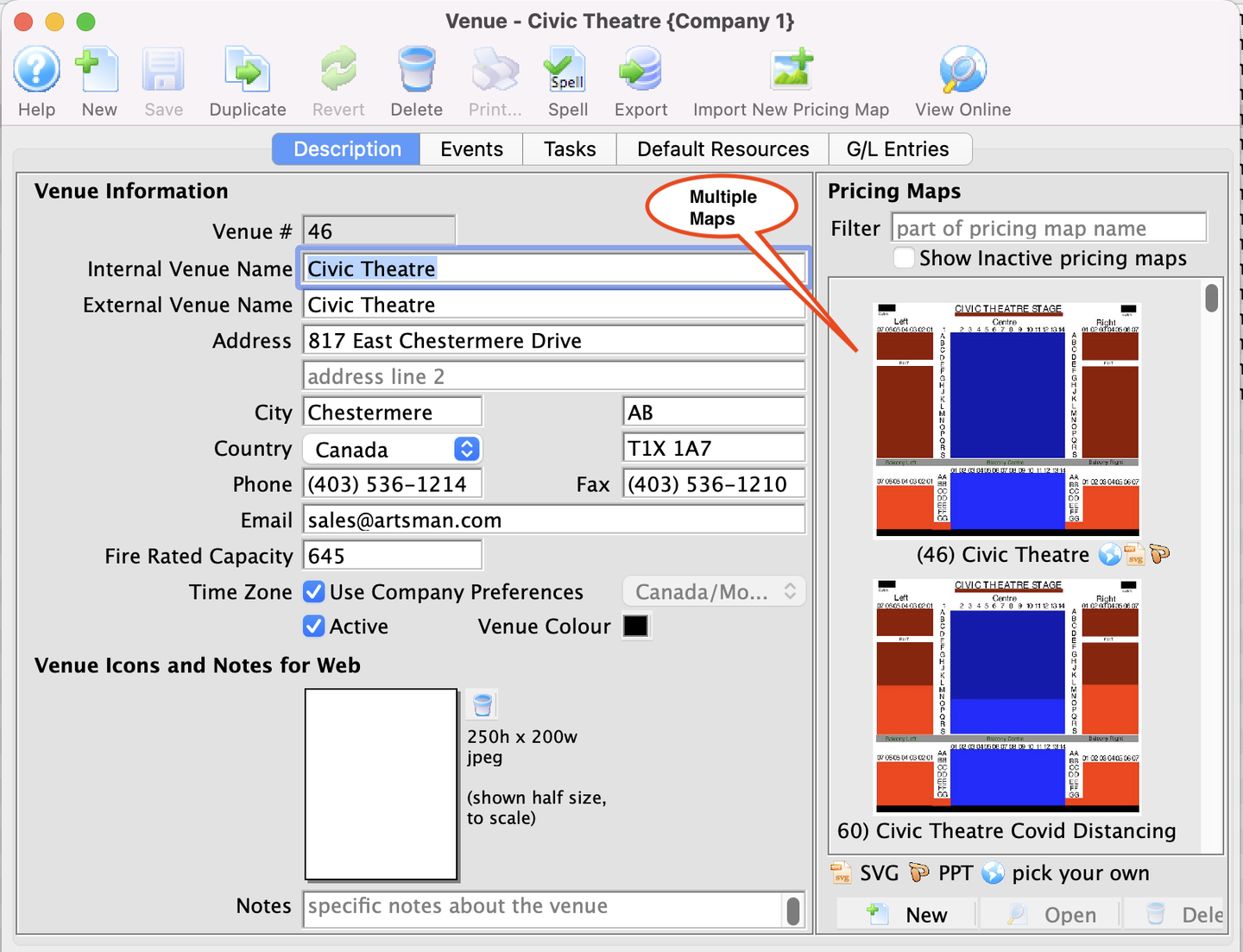Open the G/L Entries tab
Viewport: 1243px width, 952px height.
click(899, 149)
